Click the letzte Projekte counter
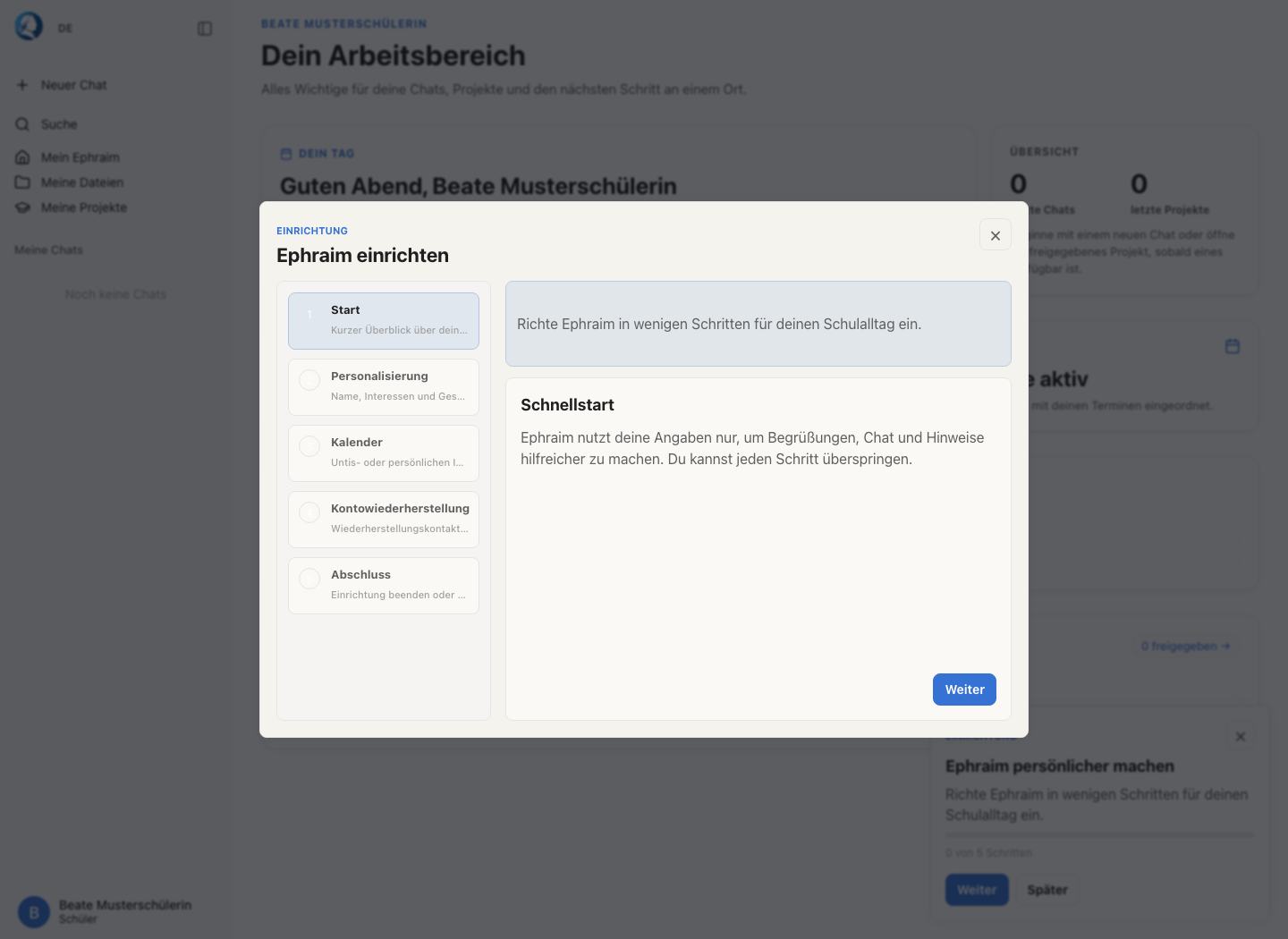1288x939 pixels. [1170, 193]
